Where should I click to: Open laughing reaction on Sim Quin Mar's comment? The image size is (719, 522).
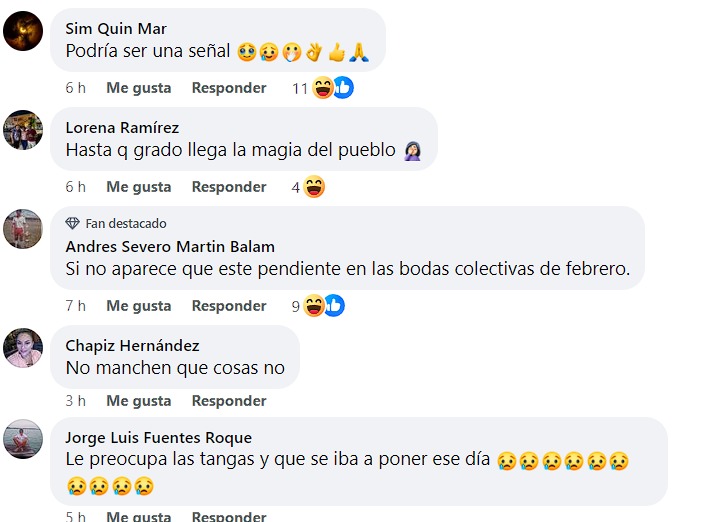323,88
